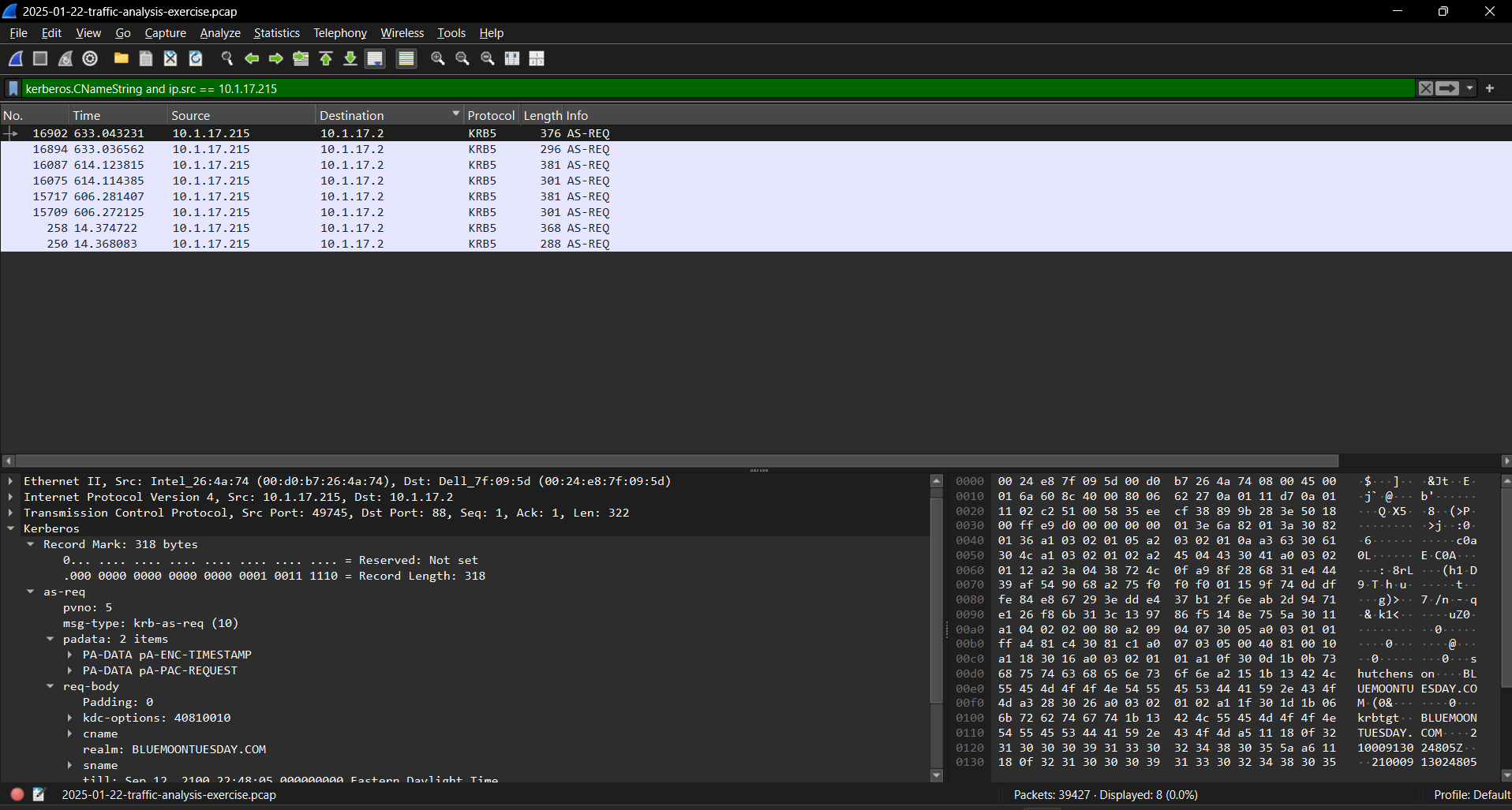Open capture options gear icon
The width and height of the screenshot is (1512, 810).
coord(90,58)
